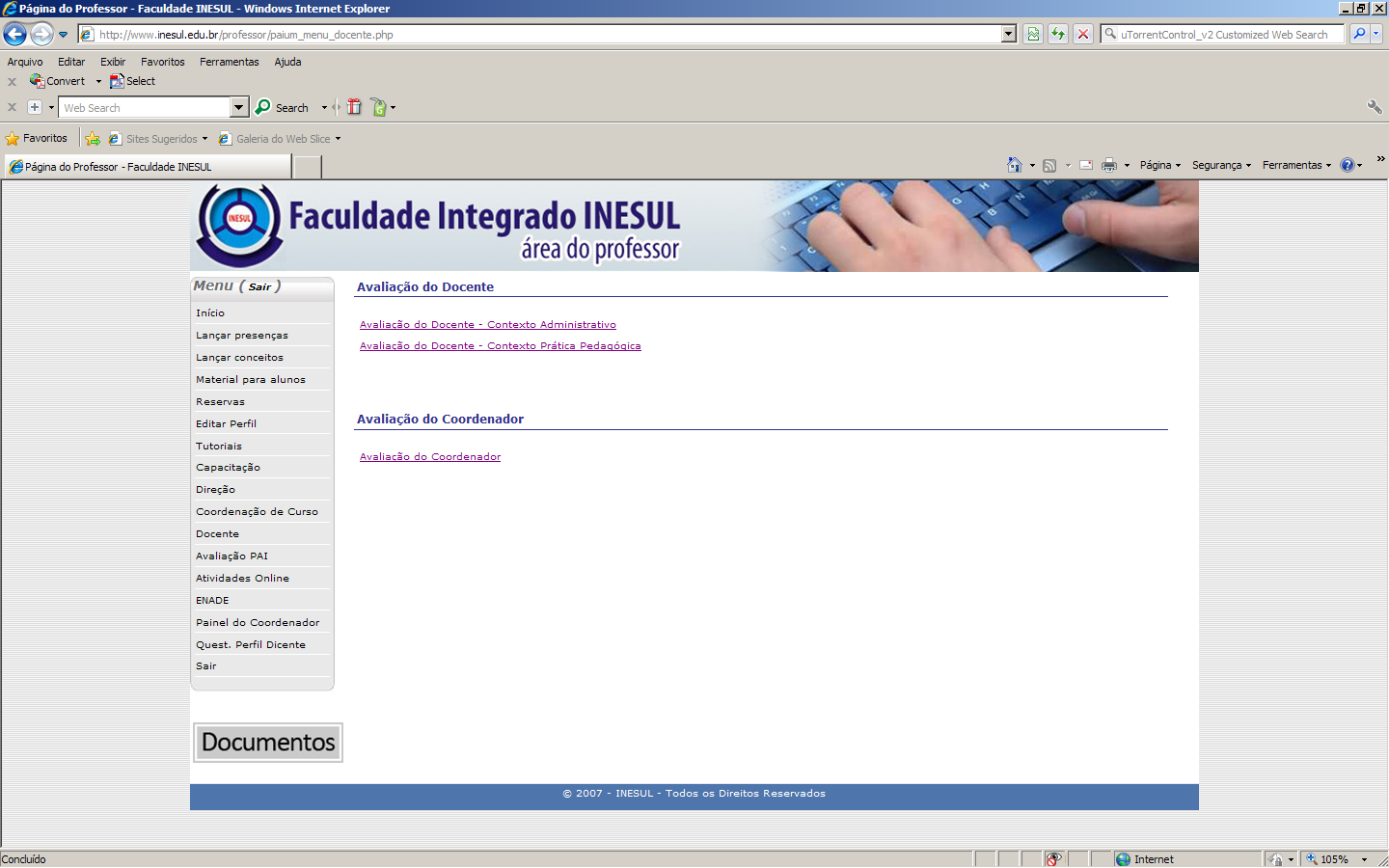Viewport: 1389px width, 868px height.
Task: Open ENADE in side menu
Action: pos(212,601)
